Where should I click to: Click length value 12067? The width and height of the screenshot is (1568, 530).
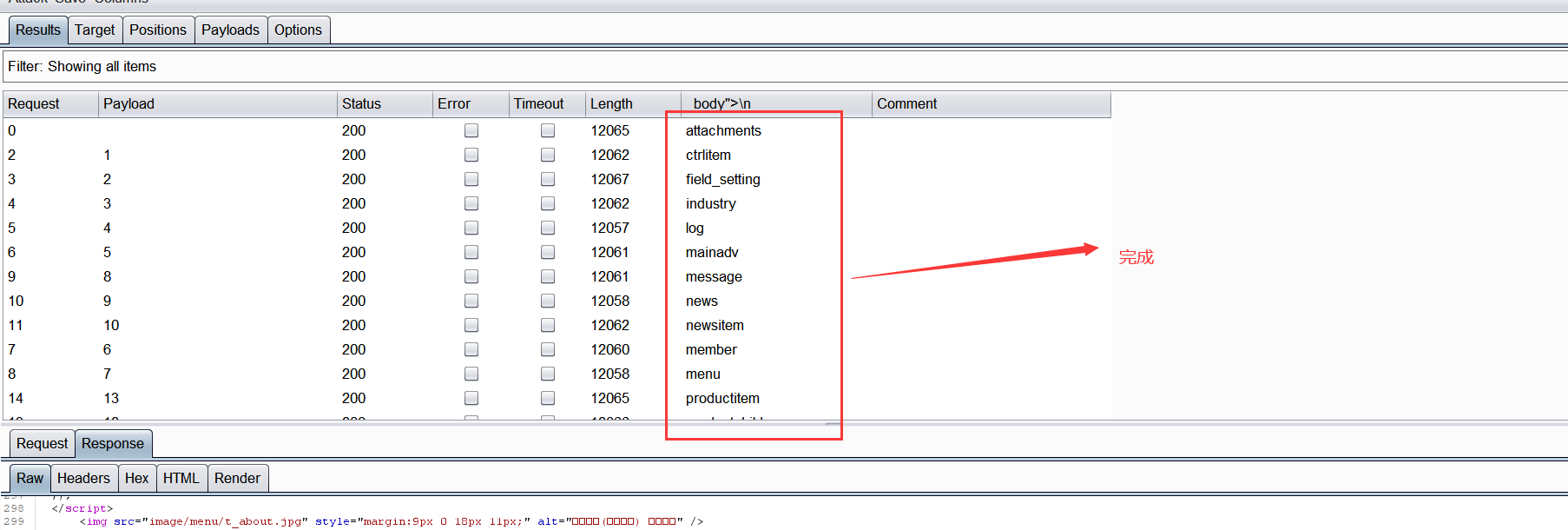pyautogui.click(x=610, y=179)
